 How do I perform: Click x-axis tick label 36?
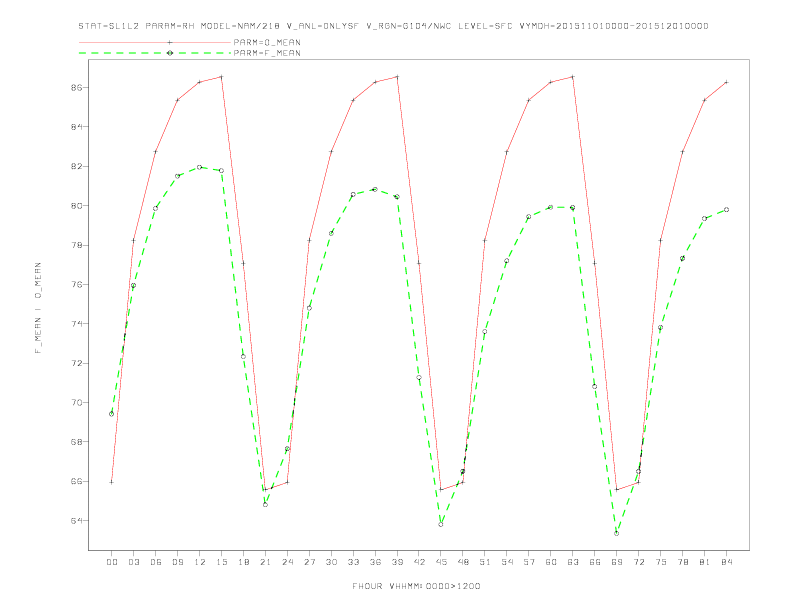375,562
